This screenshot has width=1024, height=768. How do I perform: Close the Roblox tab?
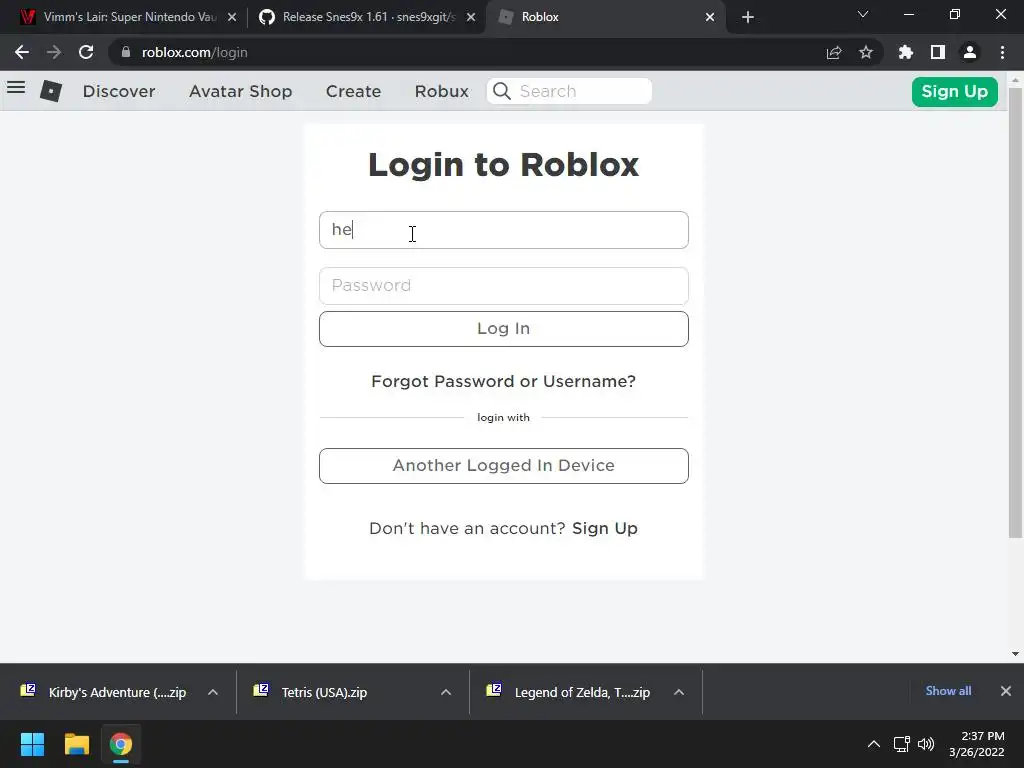point(710,17)
